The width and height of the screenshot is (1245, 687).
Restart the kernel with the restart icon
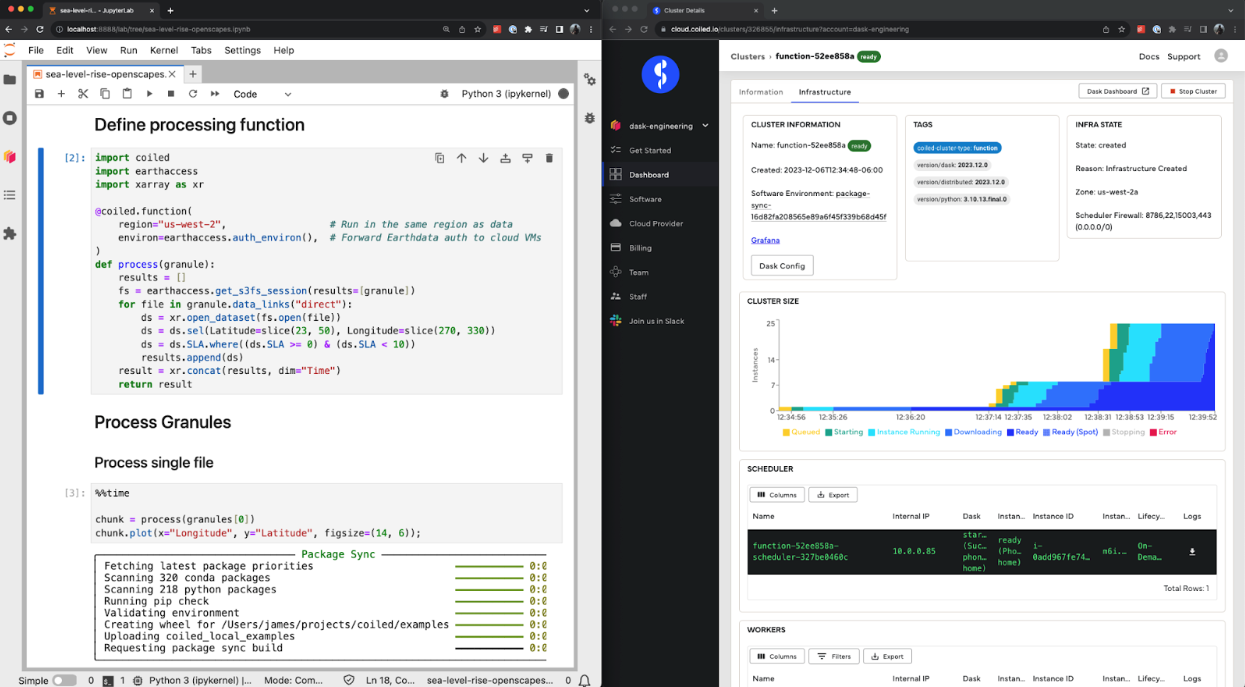pos(194,93)
